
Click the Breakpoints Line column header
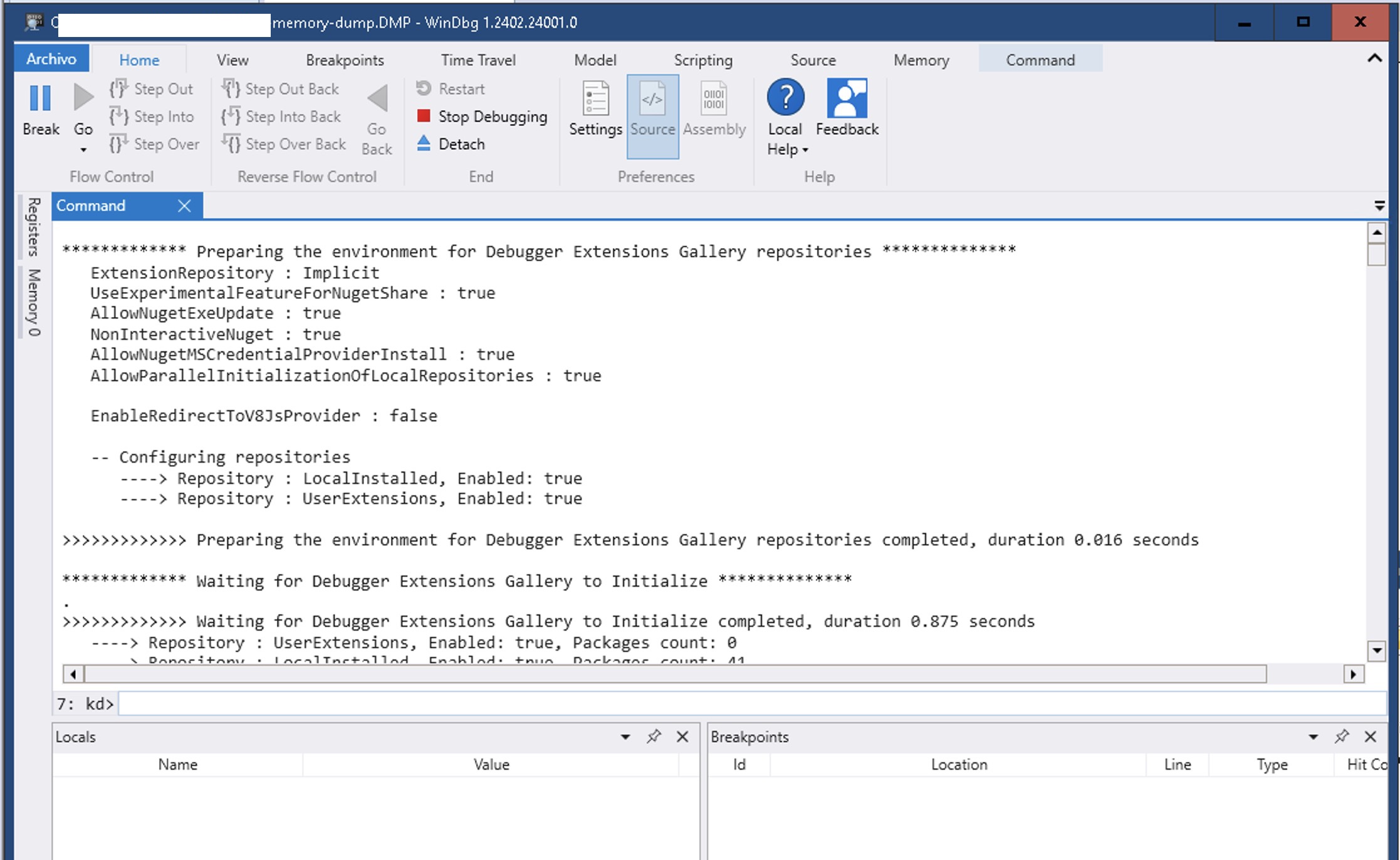1178,765
